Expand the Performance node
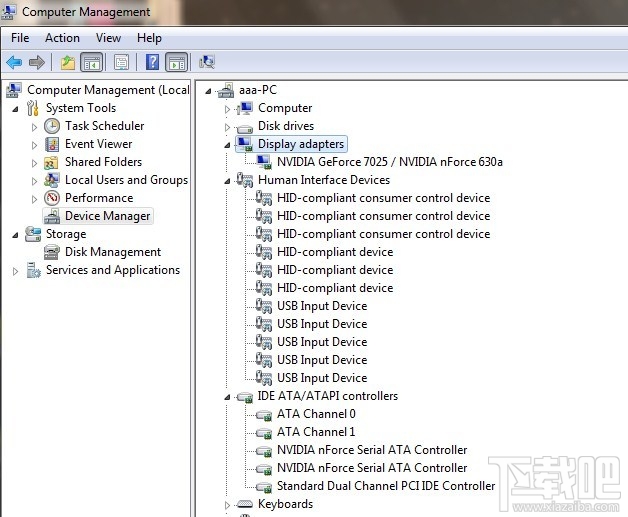 pos(34,199)
